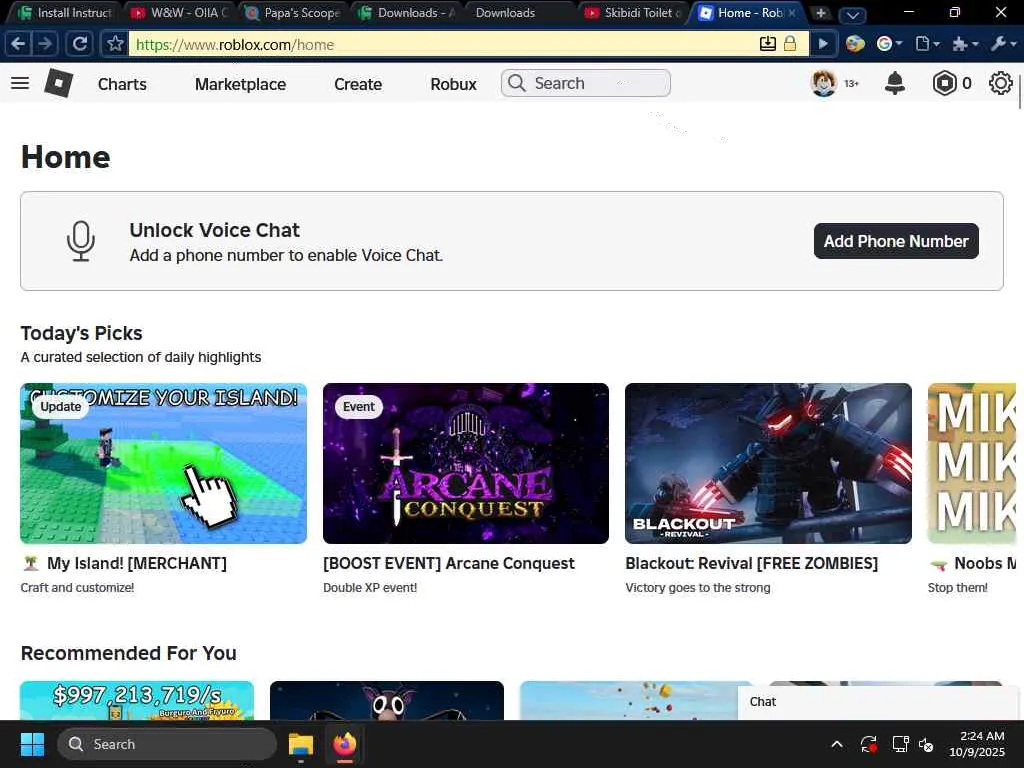Reload the current page
The height and width of the screenshot is (768, 1024).
pyautogui.click(x=80, y=44)
